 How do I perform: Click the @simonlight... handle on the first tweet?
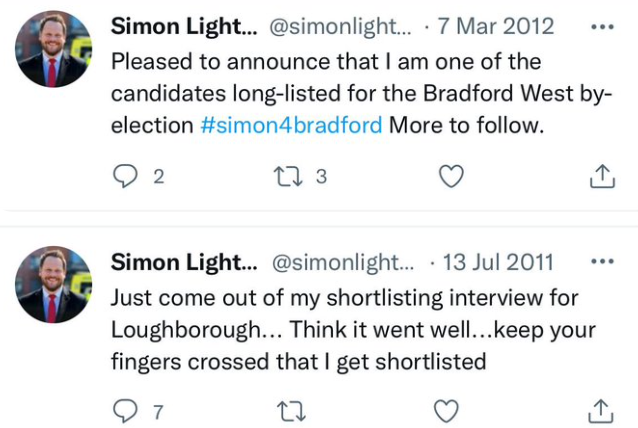click(x=342, y=27)
